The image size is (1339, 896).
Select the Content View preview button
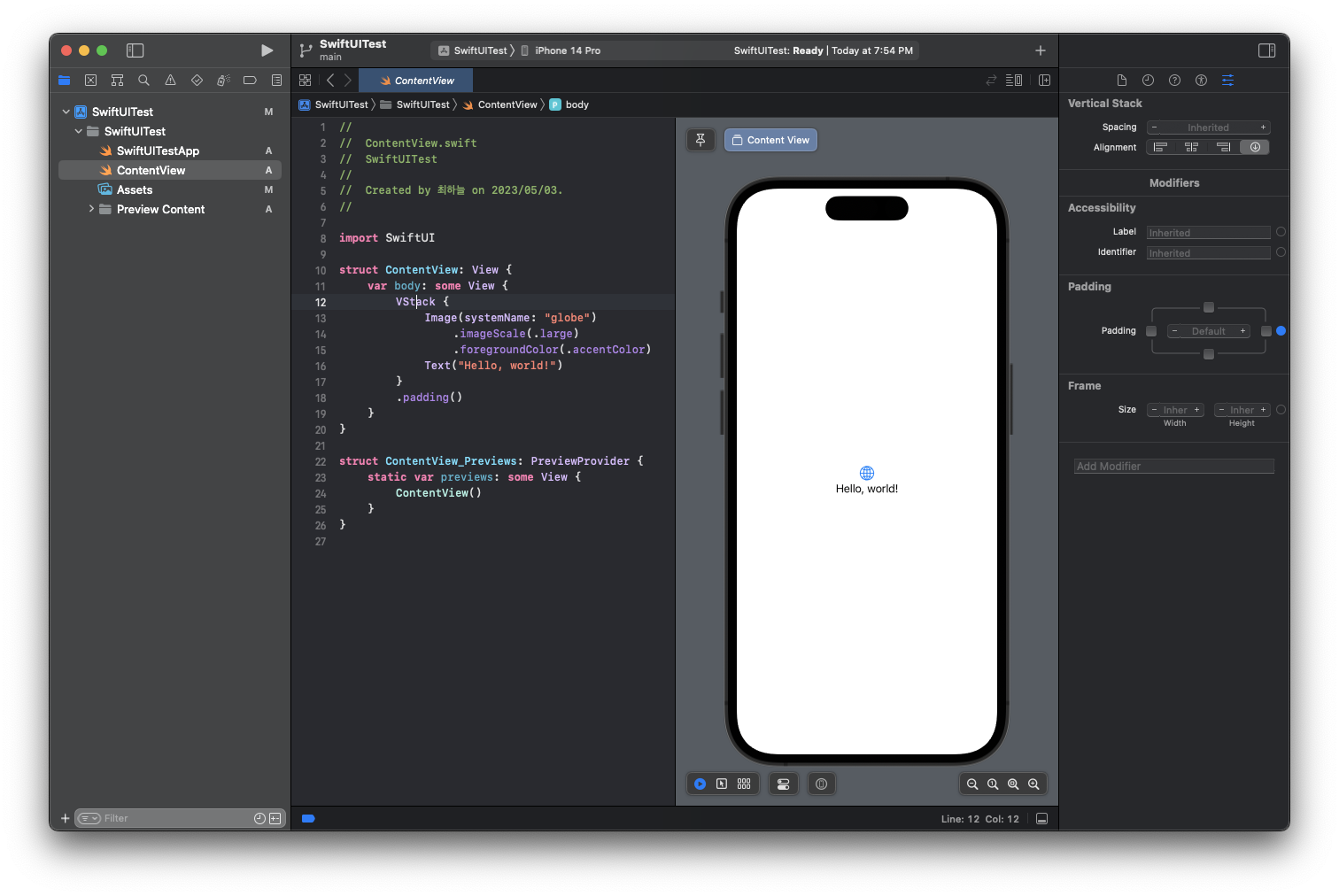tap(770, 140)
